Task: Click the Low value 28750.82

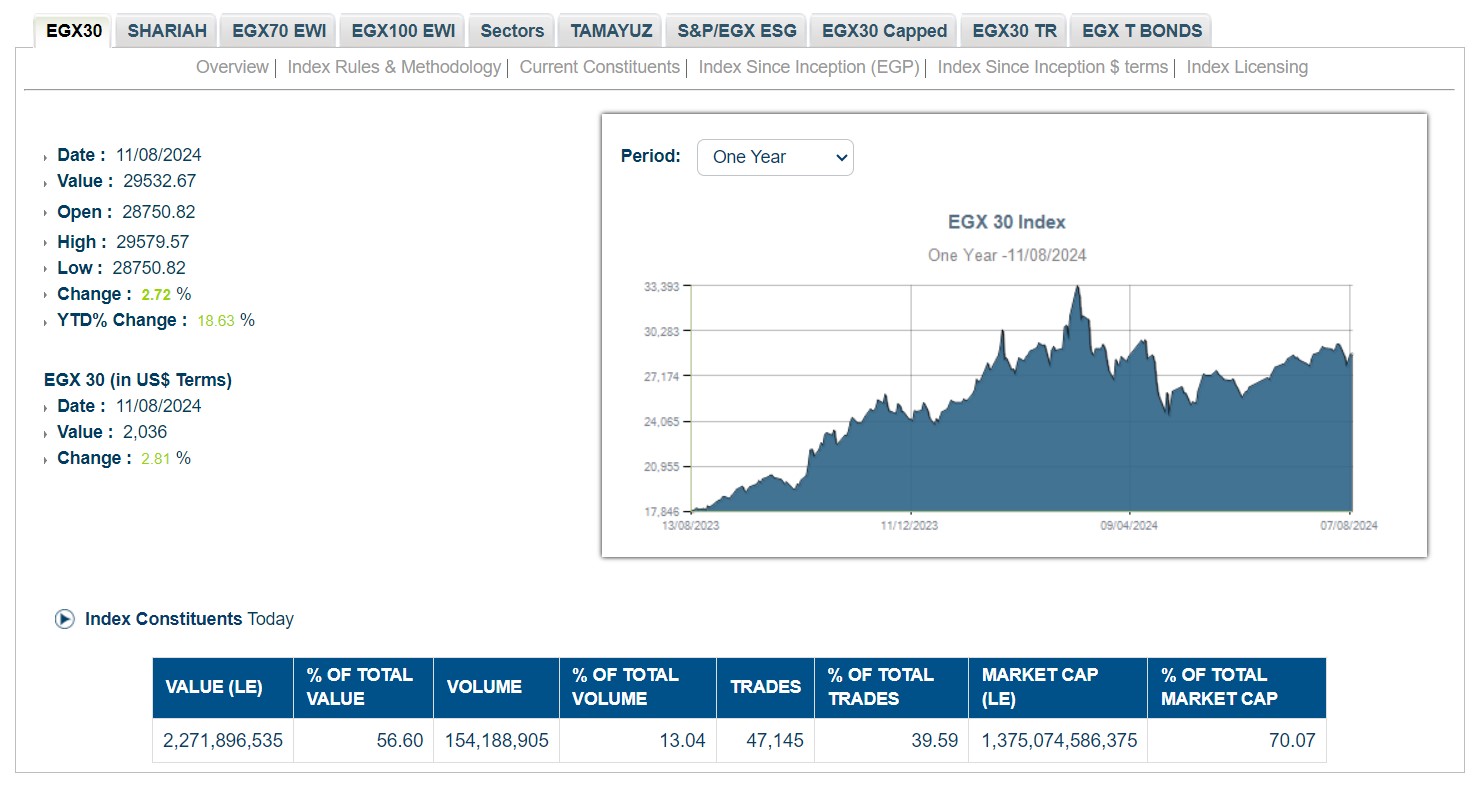Action: tap(149, 268)
